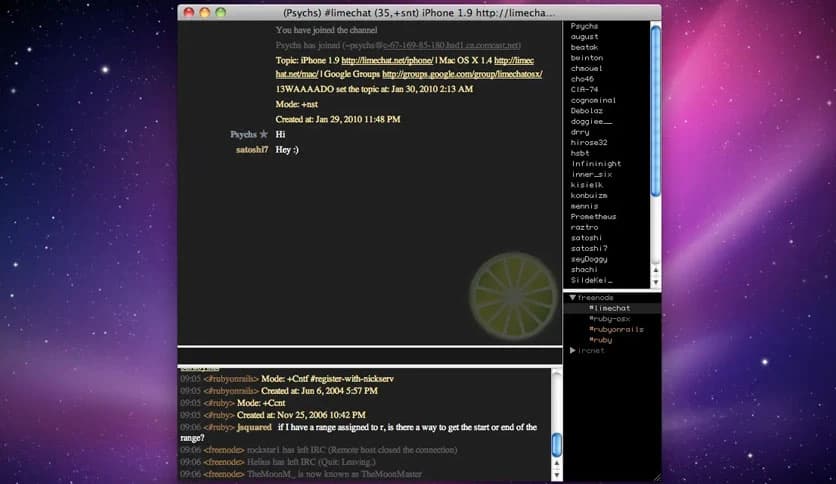Open the Google Groups limechatosx link
The height and width of the screenshot is (484, 836).
tap(462, 74)
